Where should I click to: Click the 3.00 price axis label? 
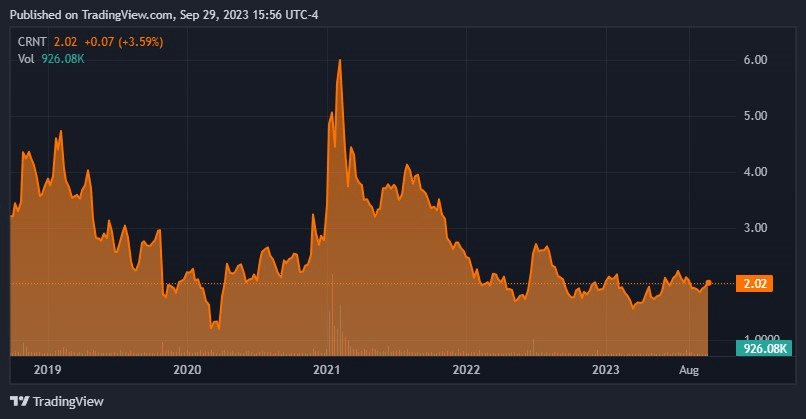755,228
